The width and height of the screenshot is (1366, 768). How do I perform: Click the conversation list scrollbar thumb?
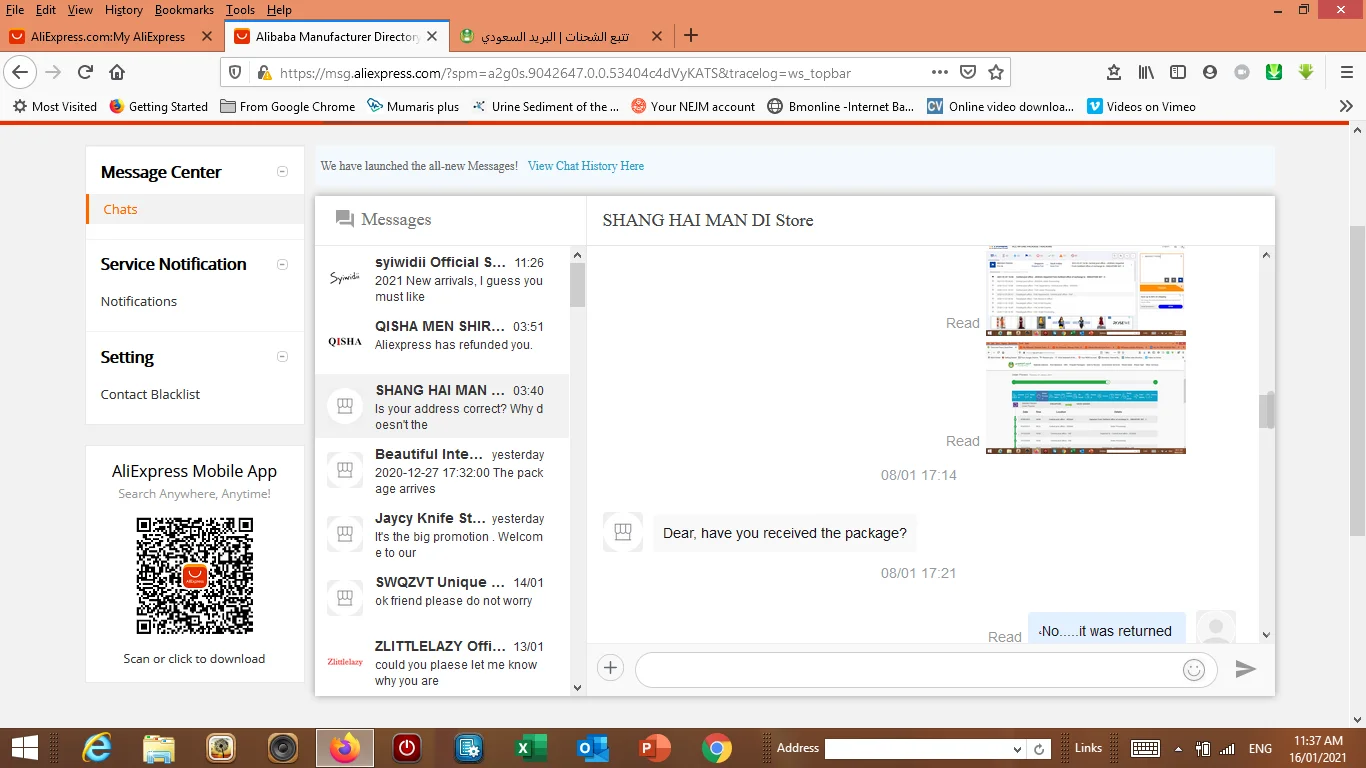[577, 285]
